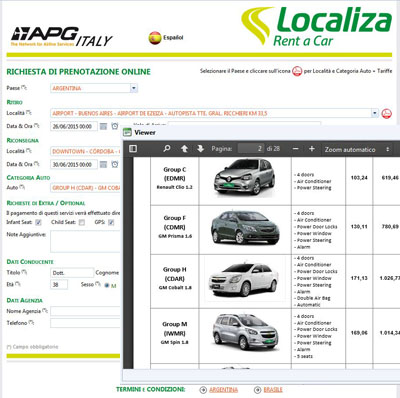Click the GM Prisma car image
400x398 pixels.
coord(244,227)
